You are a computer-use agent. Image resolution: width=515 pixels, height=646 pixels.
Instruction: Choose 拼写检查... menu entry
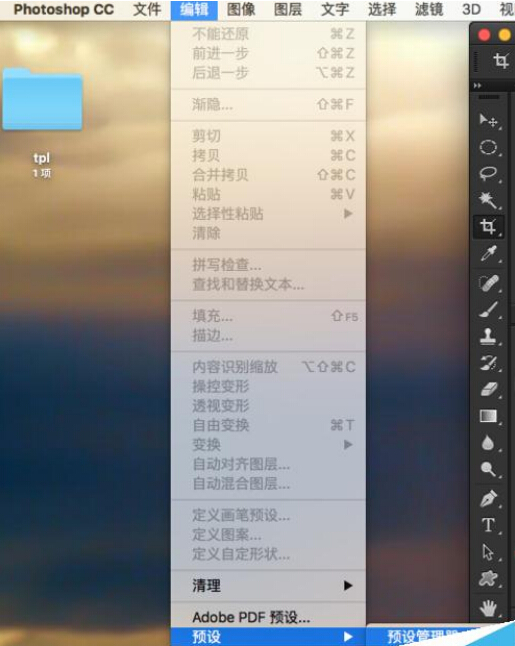(x=268, y=265)
